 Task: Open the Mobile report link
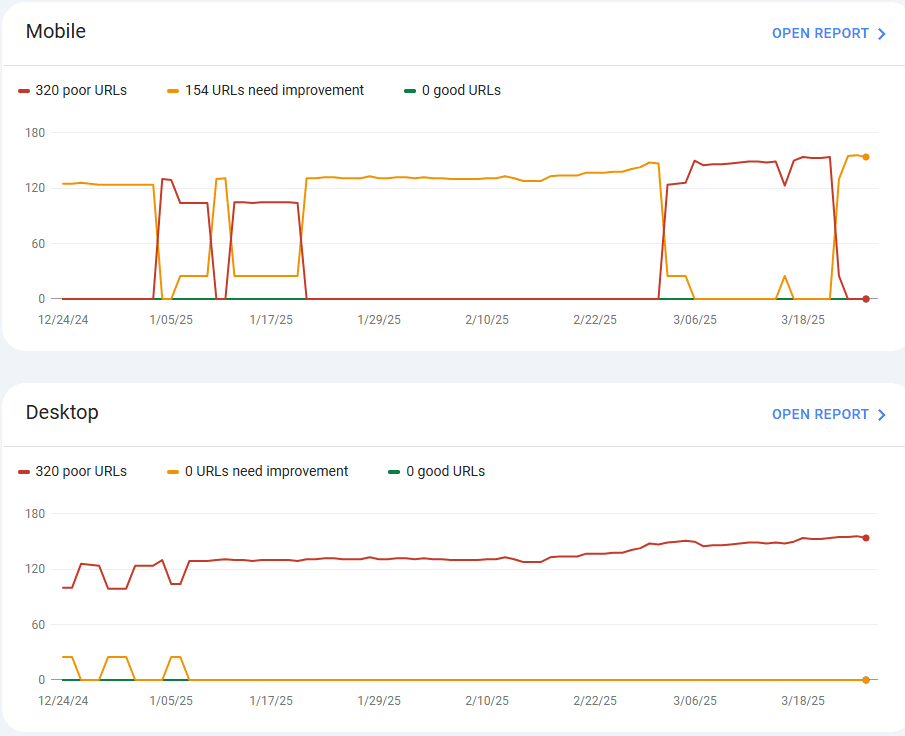820,33
